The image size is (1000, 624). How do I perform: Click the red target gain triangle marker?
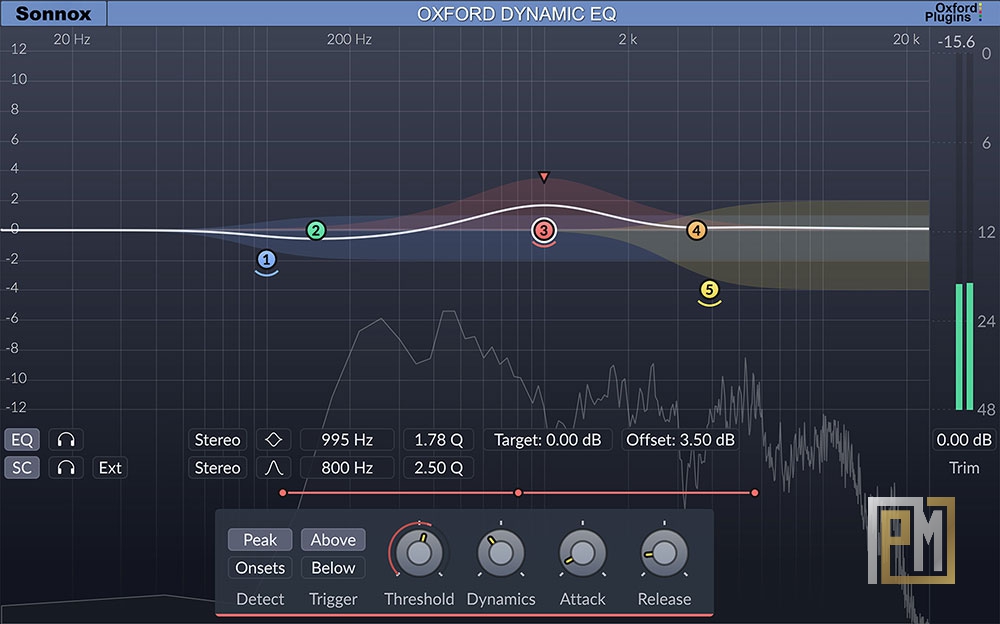click(544, 177)
